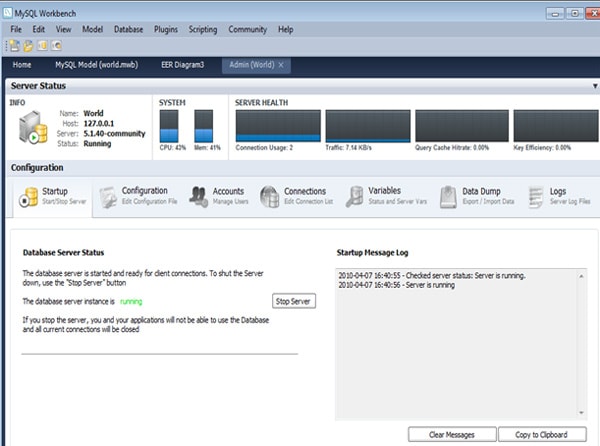The image size is (600, 446).
Task: Open the Configuration file icon
Action: [108, 197]
